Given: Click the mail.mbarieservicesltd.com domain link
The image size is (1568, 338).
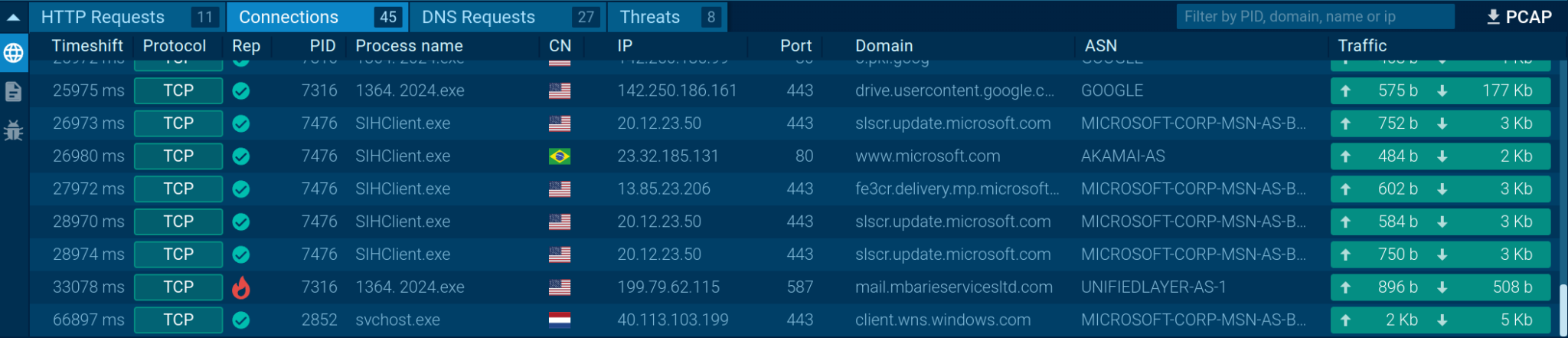Looking at the screenshot, I should pos(953,287).
